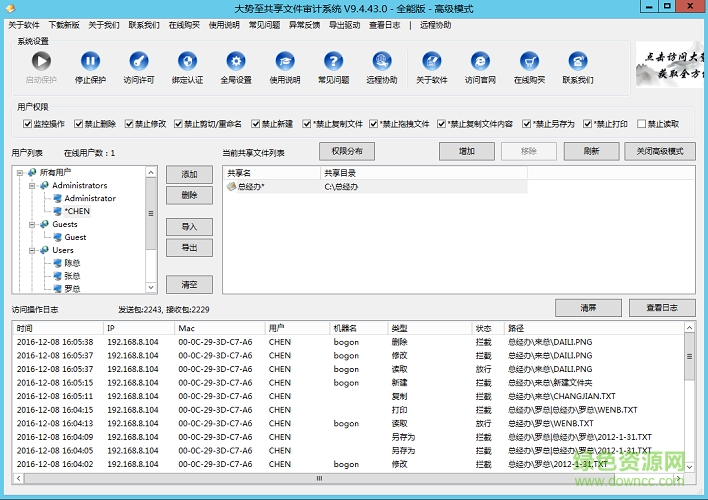Collapse the Administrators tree node
This screenshot has height=500, width=708.
[32, 186]
